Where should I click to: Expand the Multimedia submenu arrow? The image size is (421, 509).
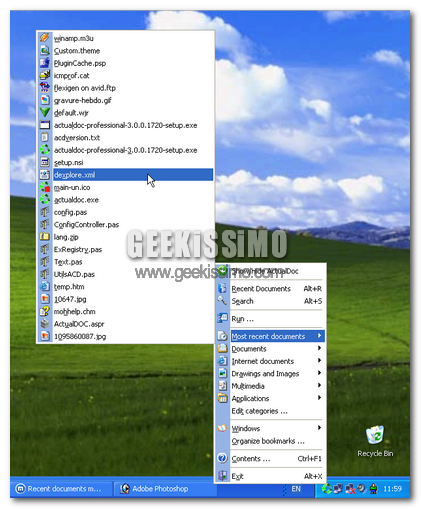319,385
